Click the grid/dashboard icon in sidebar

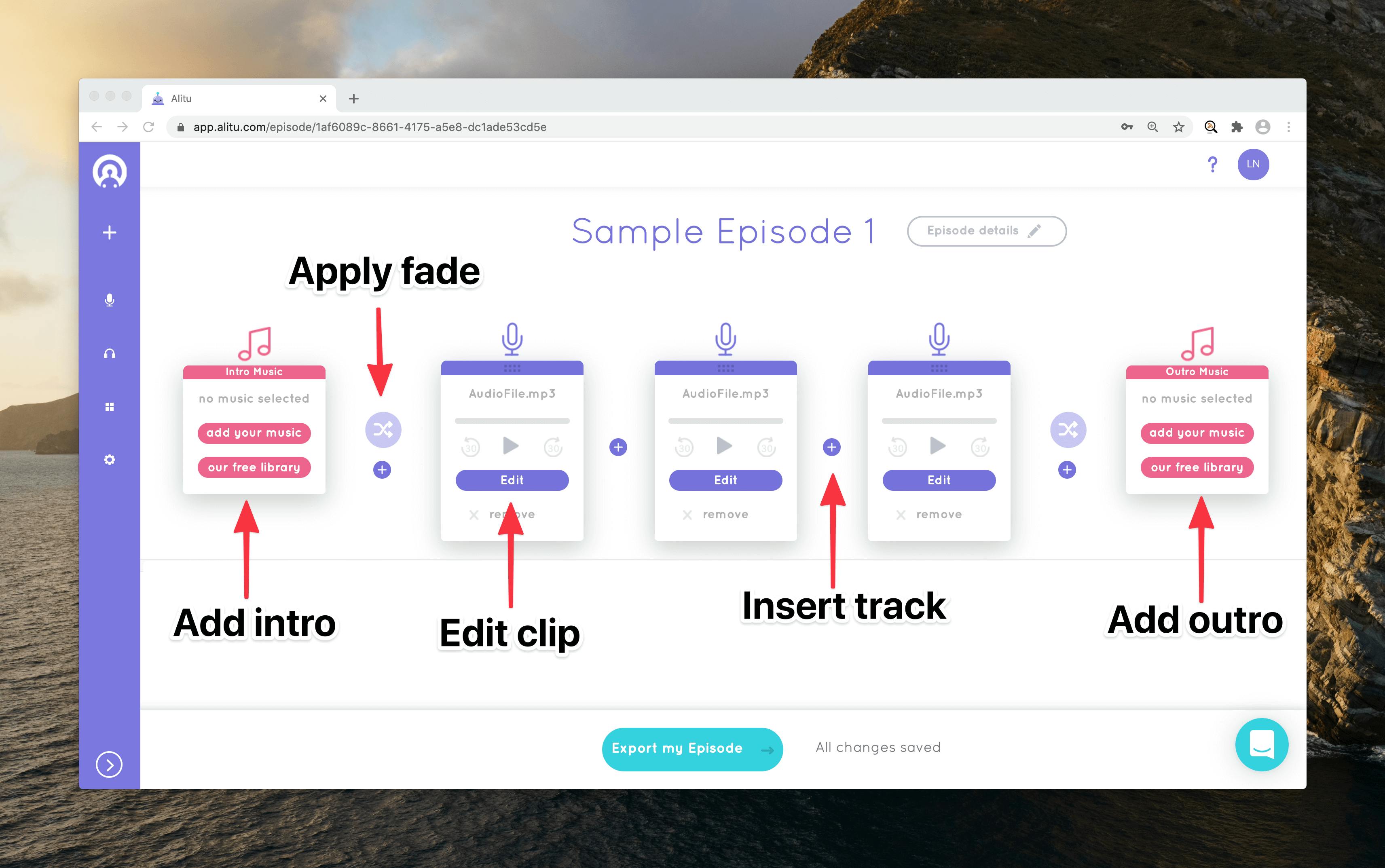point(109,406)
